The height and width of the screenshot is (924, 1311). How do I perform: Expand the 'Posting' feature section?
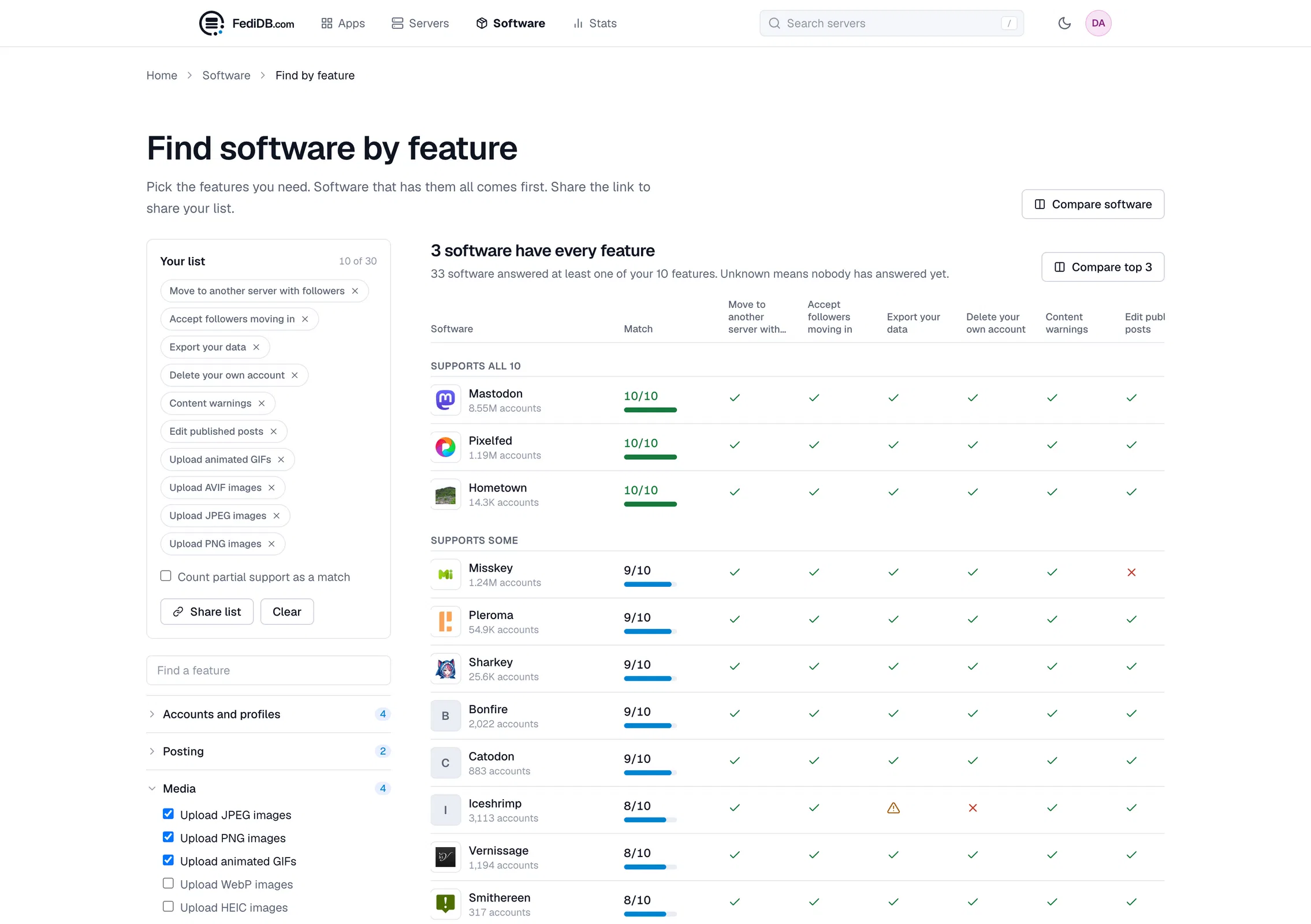(269, 751)
